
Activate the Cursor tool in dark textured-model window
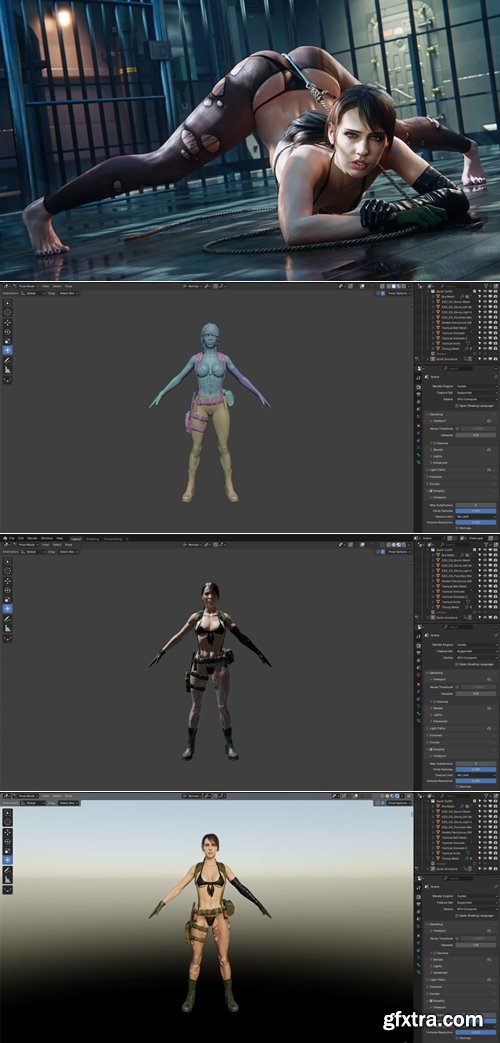8,571
